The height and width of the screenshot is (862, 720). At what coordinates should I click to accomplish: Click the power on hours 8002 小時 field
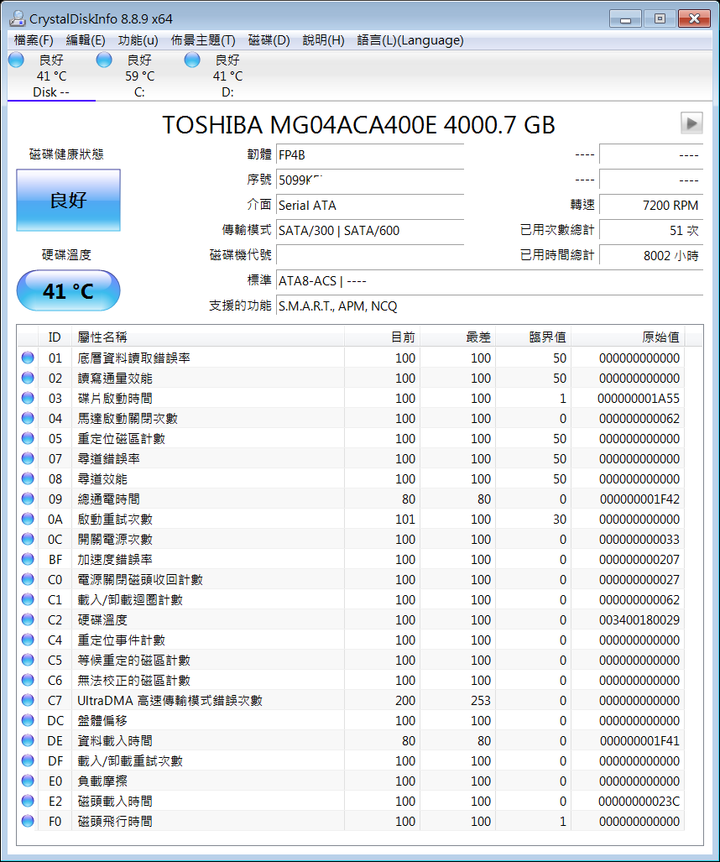[651, 256]
